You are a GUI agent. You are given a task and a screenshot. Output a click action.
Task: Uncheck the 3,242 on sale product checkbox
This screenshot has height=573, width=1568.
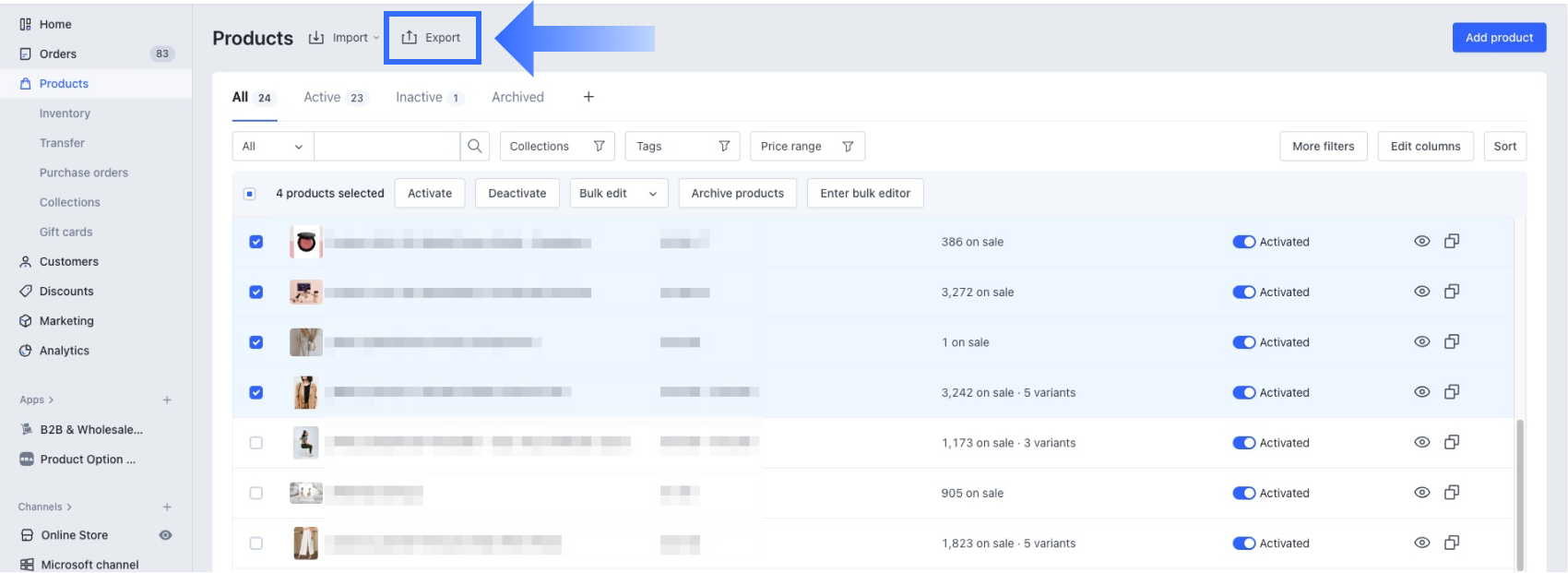[256, 392]
